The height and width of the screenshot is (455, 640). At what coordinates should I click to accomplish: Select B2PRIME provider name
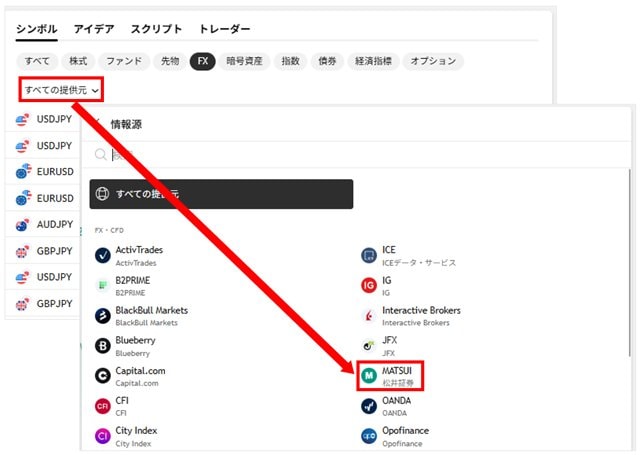point(133,280)
